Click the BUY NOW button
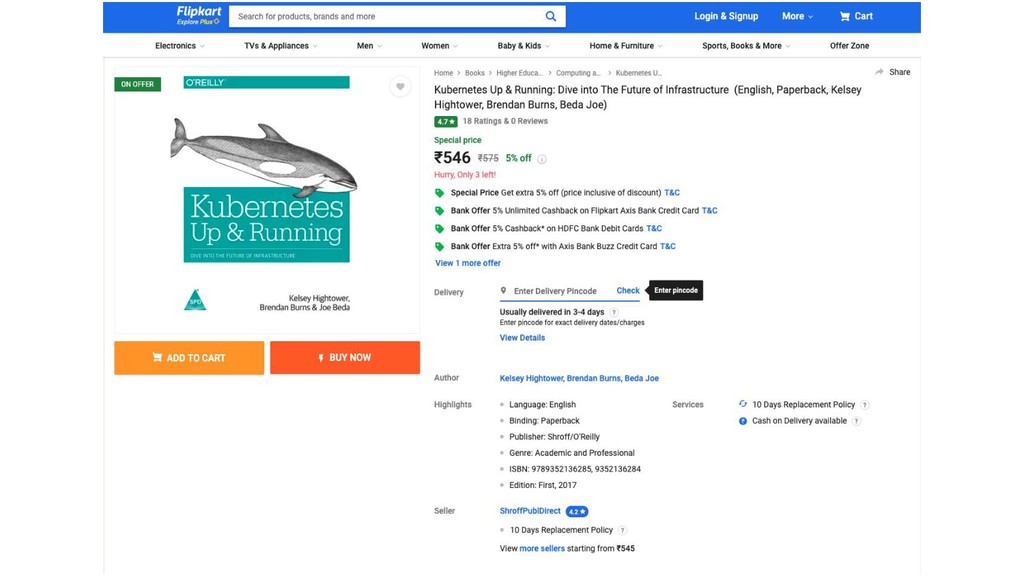The width and height of the screenshot is (1024, 576). click(345, 357)
